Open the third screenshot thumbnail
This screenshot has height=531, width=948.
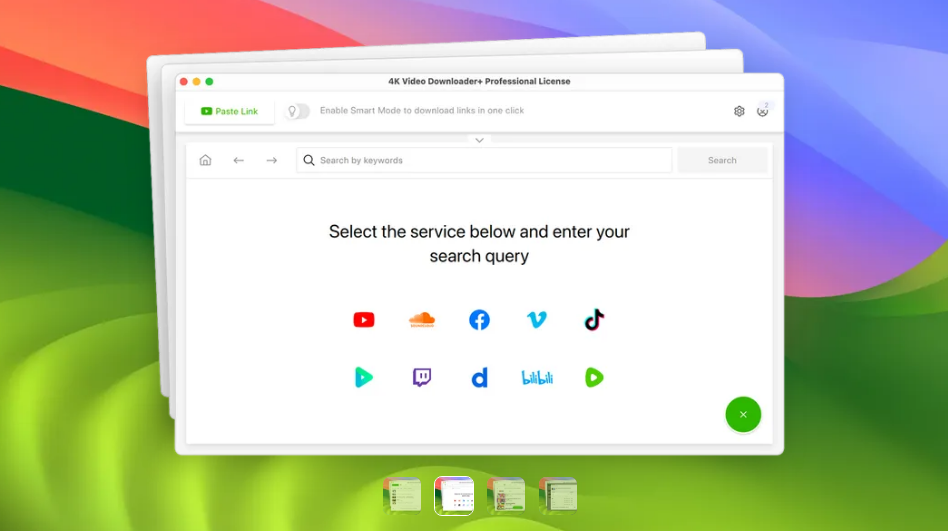coord(506,495)
